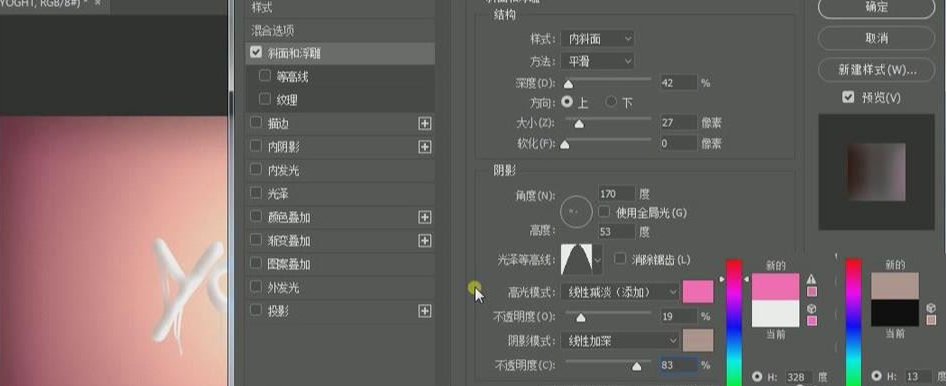Click the plus icon next to 内阴影
Screen dimensions: 947x386
[x=425, y=147]
